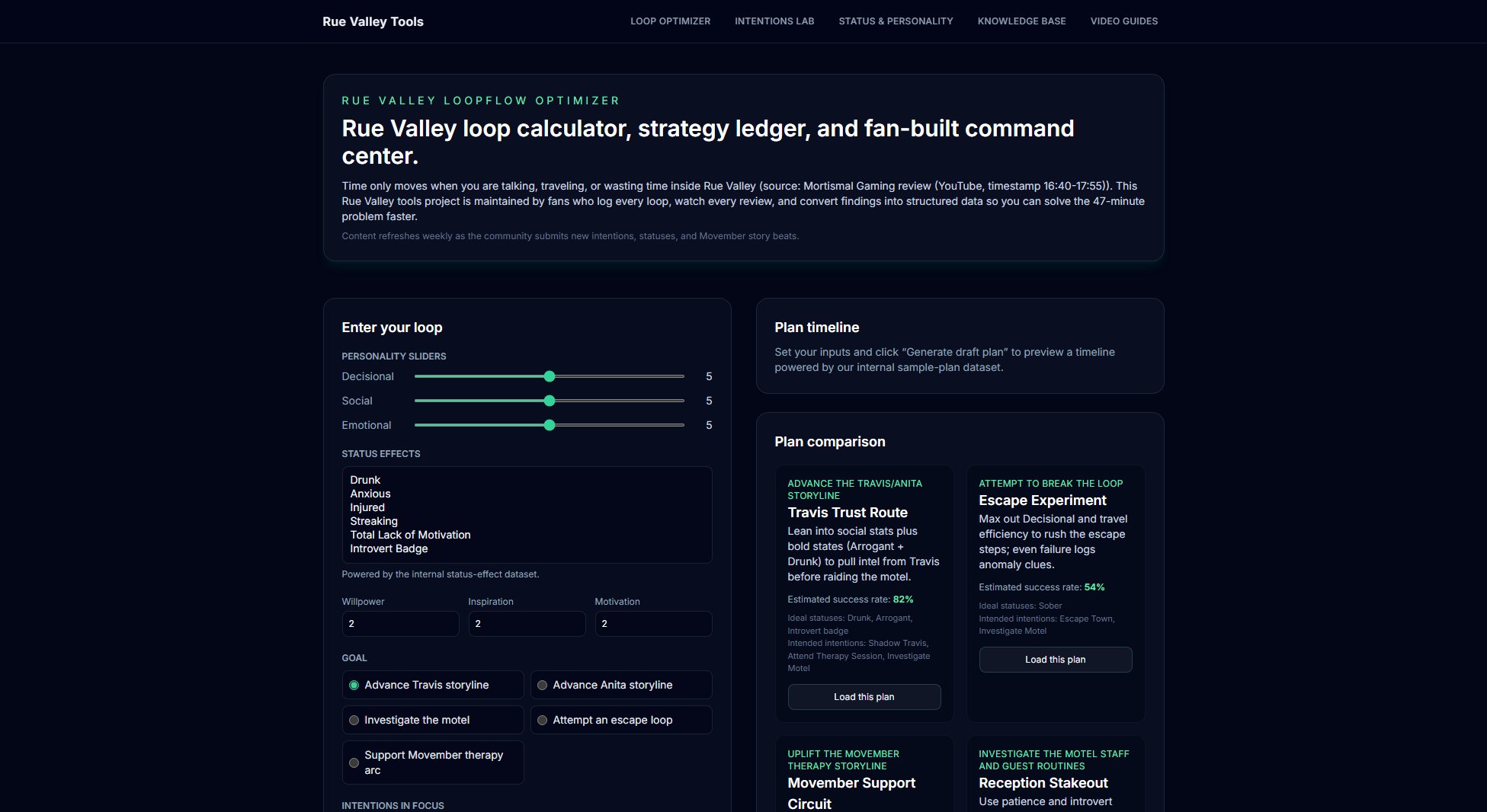
Task: Open the Loop Optimizer
Action: click(x=670, y=21)
